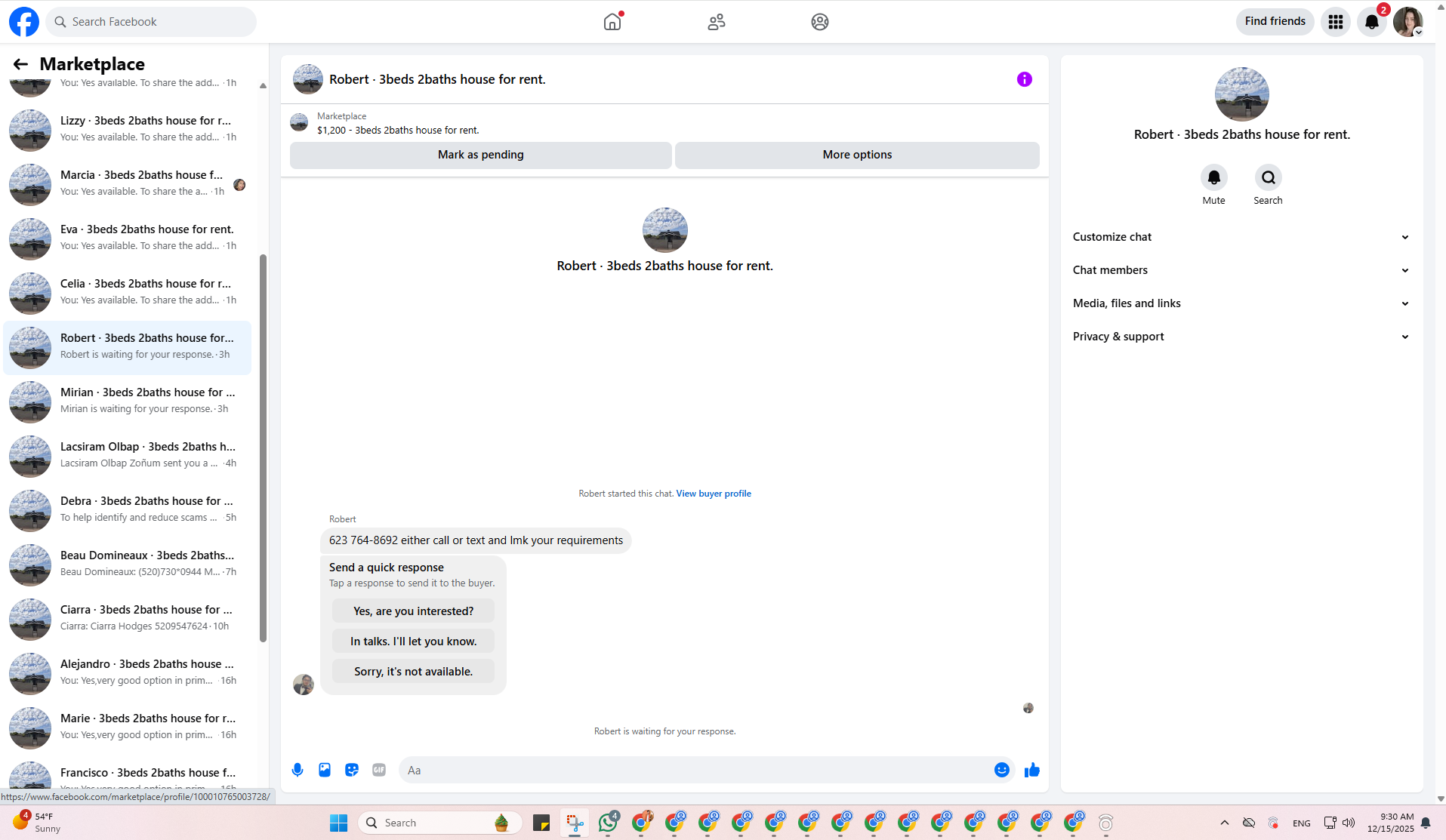The image size is (1446, 840).
Task: Click the Search Facebook field
Action: pyautogui.click(x=151, y=22)
